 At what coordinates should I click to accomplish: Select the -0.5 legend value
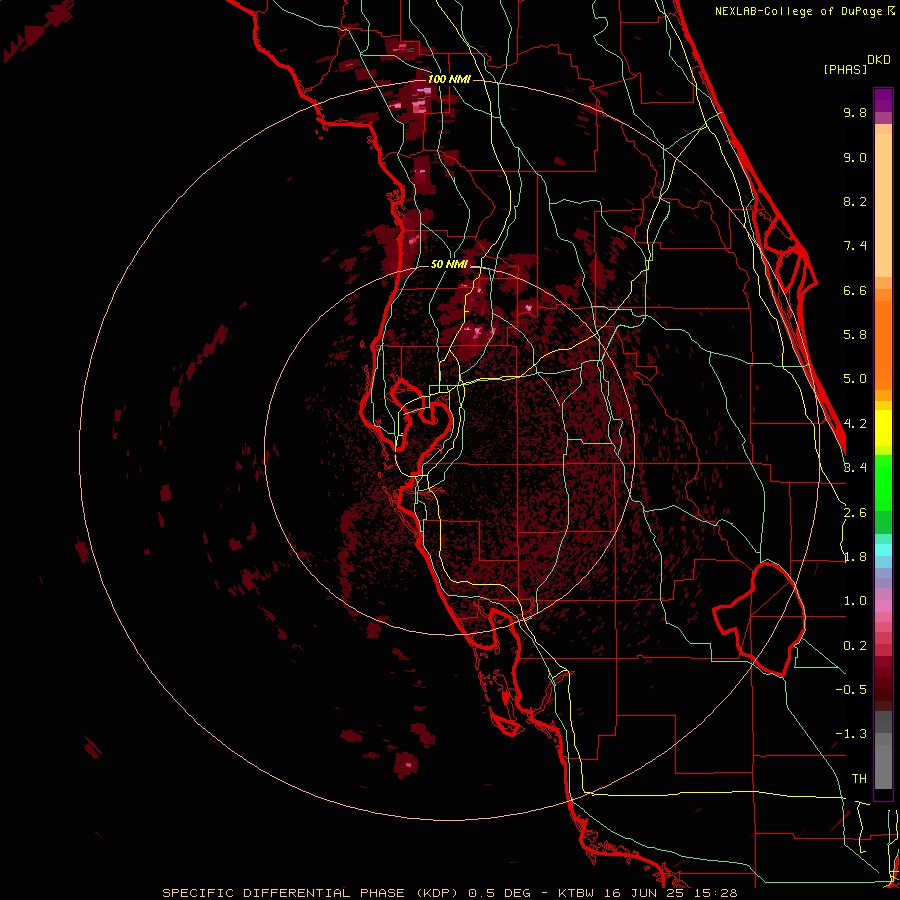click(x=851, y=690)
